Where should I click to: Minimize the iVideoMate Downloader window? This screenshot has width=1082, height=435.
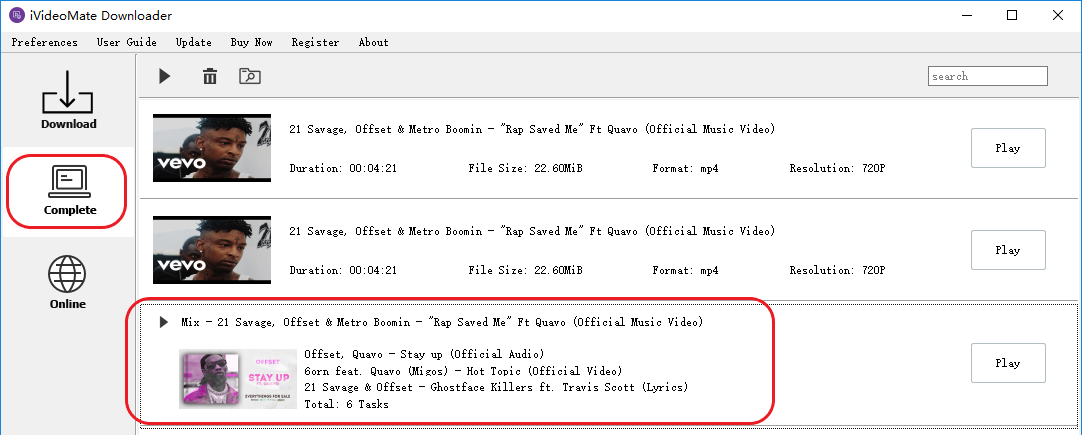[966, 15]
